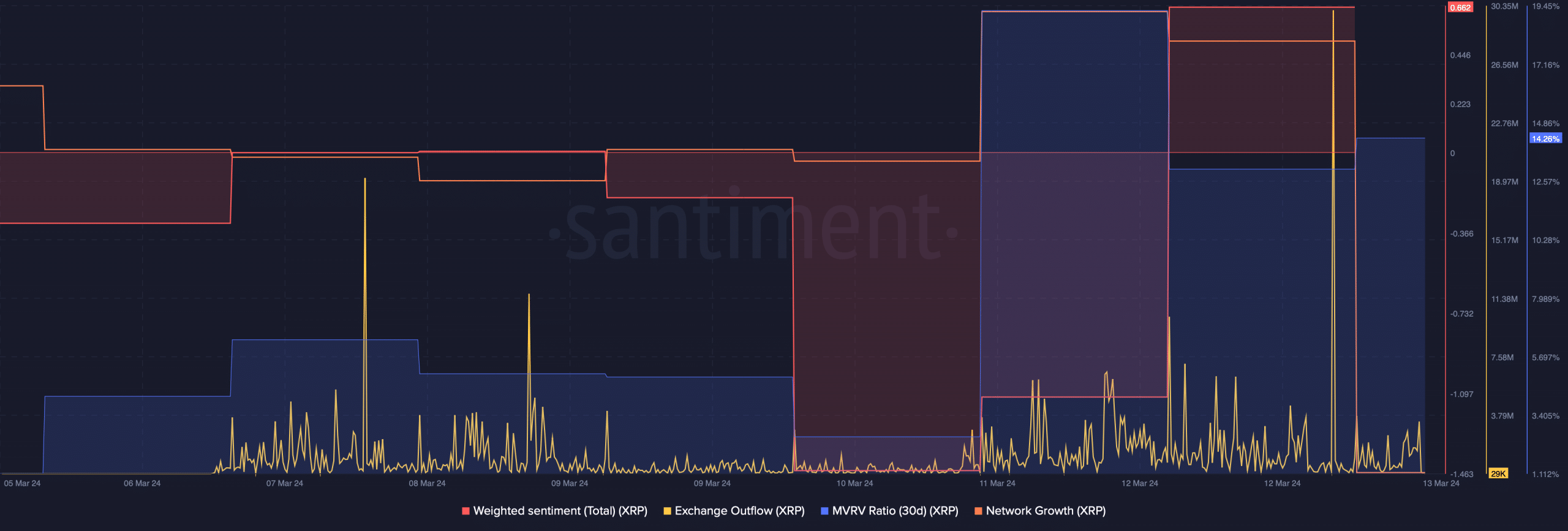
Task: Select the 05 Mar 24 date label
Action: click(x=22, y=483)
